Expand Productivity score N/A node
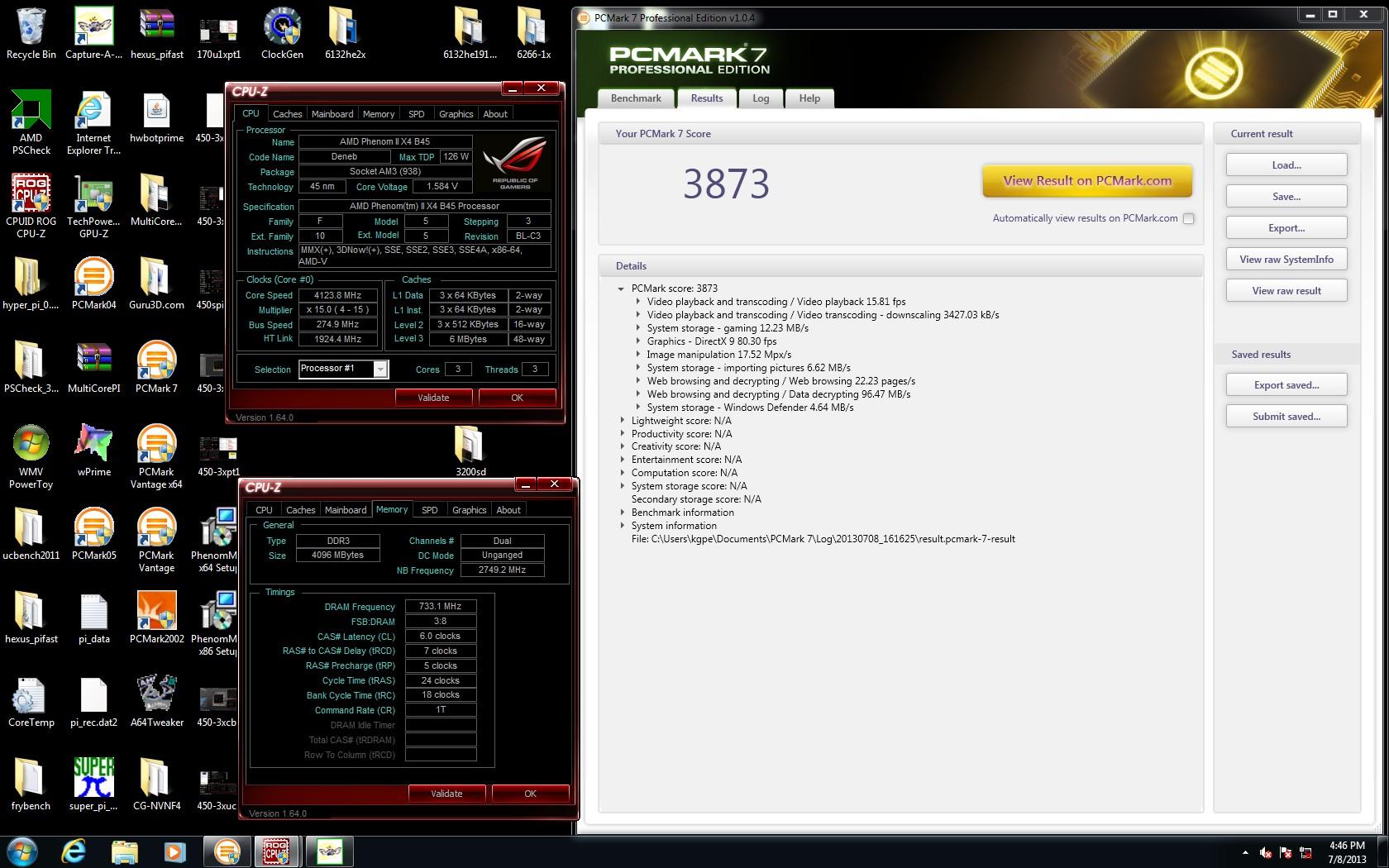Screen dimensions: 1389x868 (622, 434)
